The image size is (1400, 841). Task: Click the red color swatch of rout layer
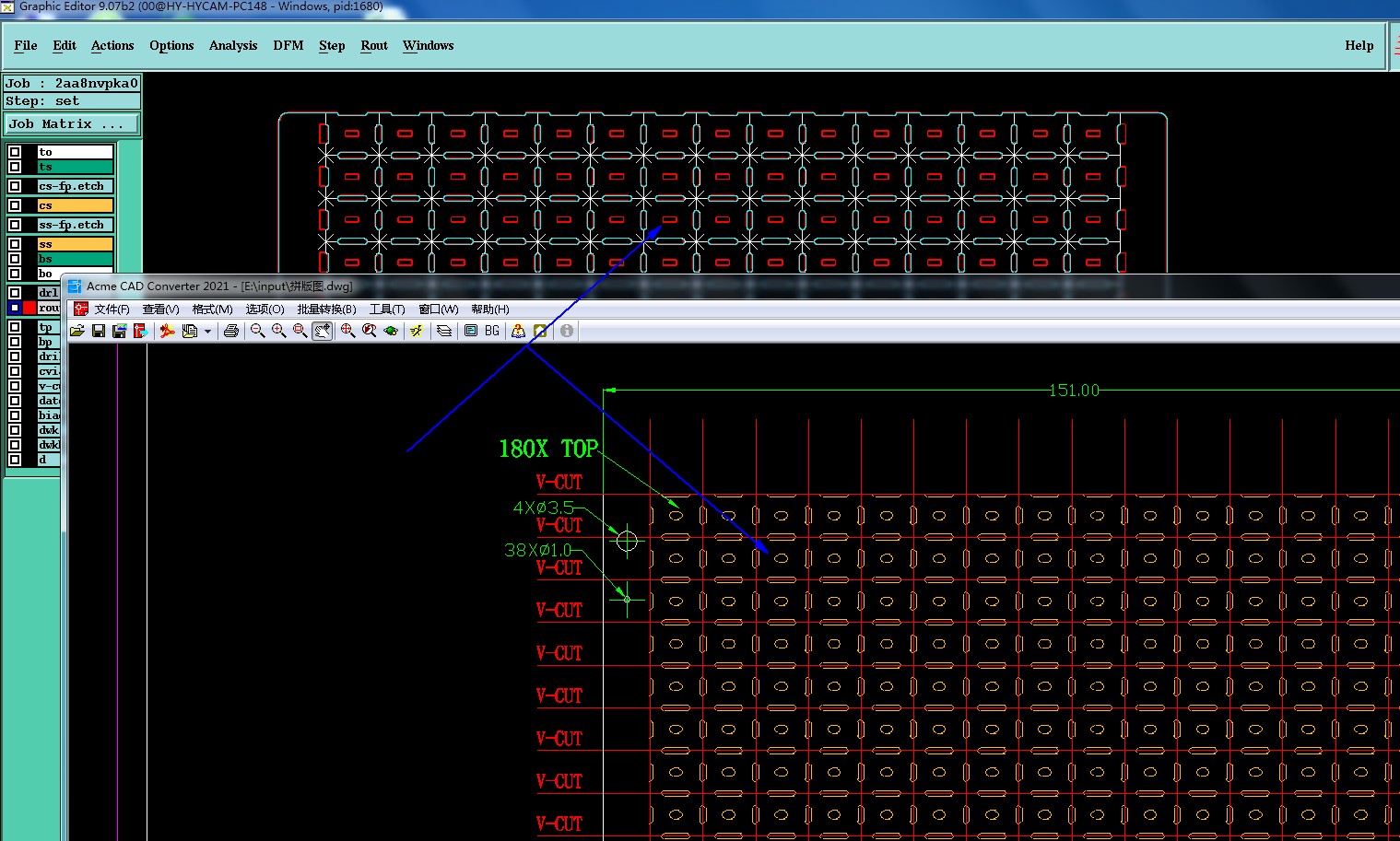click(29, 308)
